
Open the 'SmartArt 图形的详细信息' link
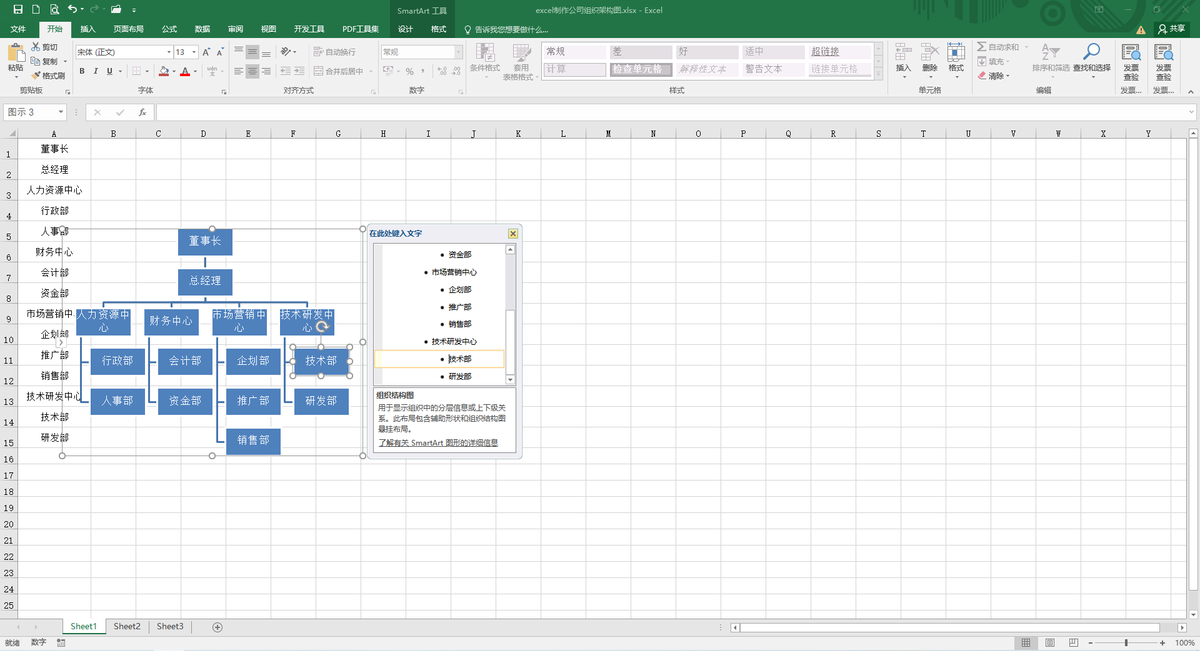click(437, 442)
